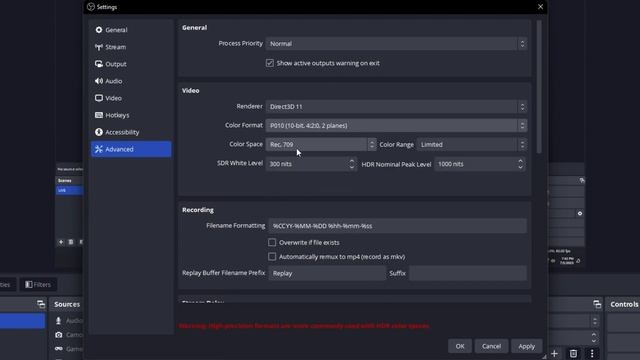This screenshot has height=360, width=640.
Task: Open the Color Space dropdown
Action: point(321,144)
